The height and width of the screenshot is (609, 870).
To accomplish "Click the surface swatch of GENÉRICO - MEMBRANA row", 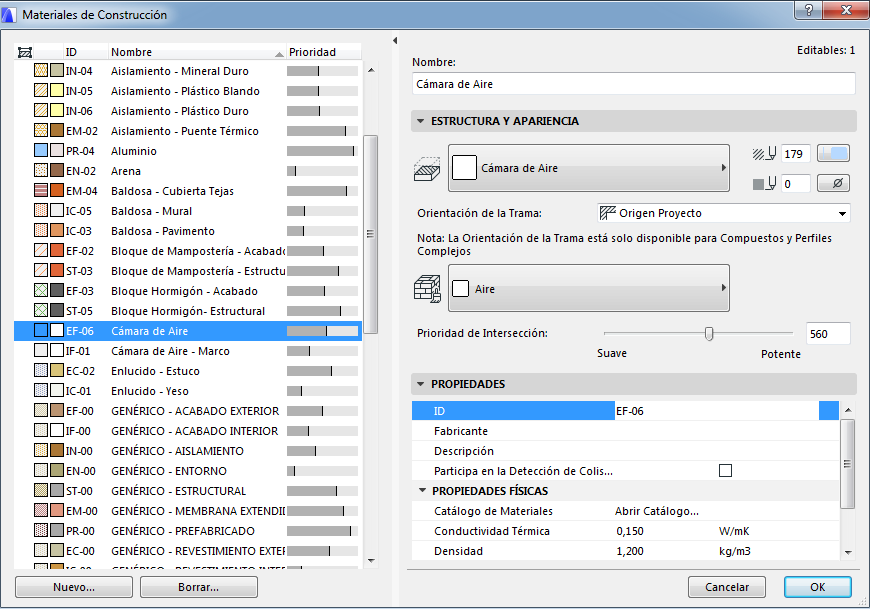I will [57, 510].
